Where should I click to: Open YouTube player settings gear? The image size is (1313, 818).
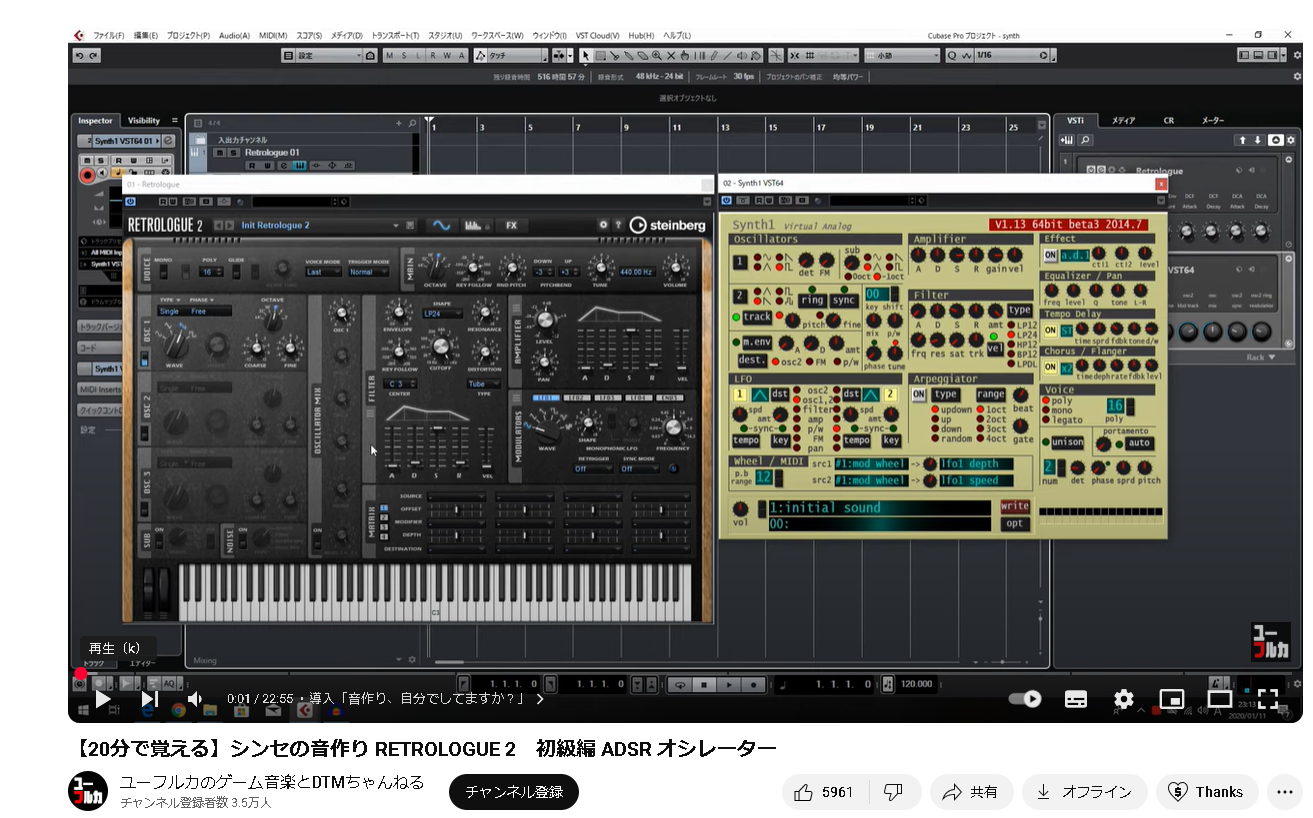1124,699
